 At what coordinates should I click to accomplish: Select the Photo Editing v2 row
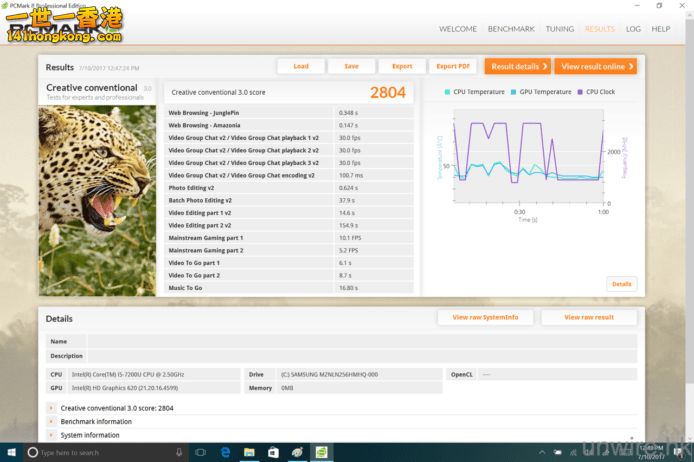(289, 188)
